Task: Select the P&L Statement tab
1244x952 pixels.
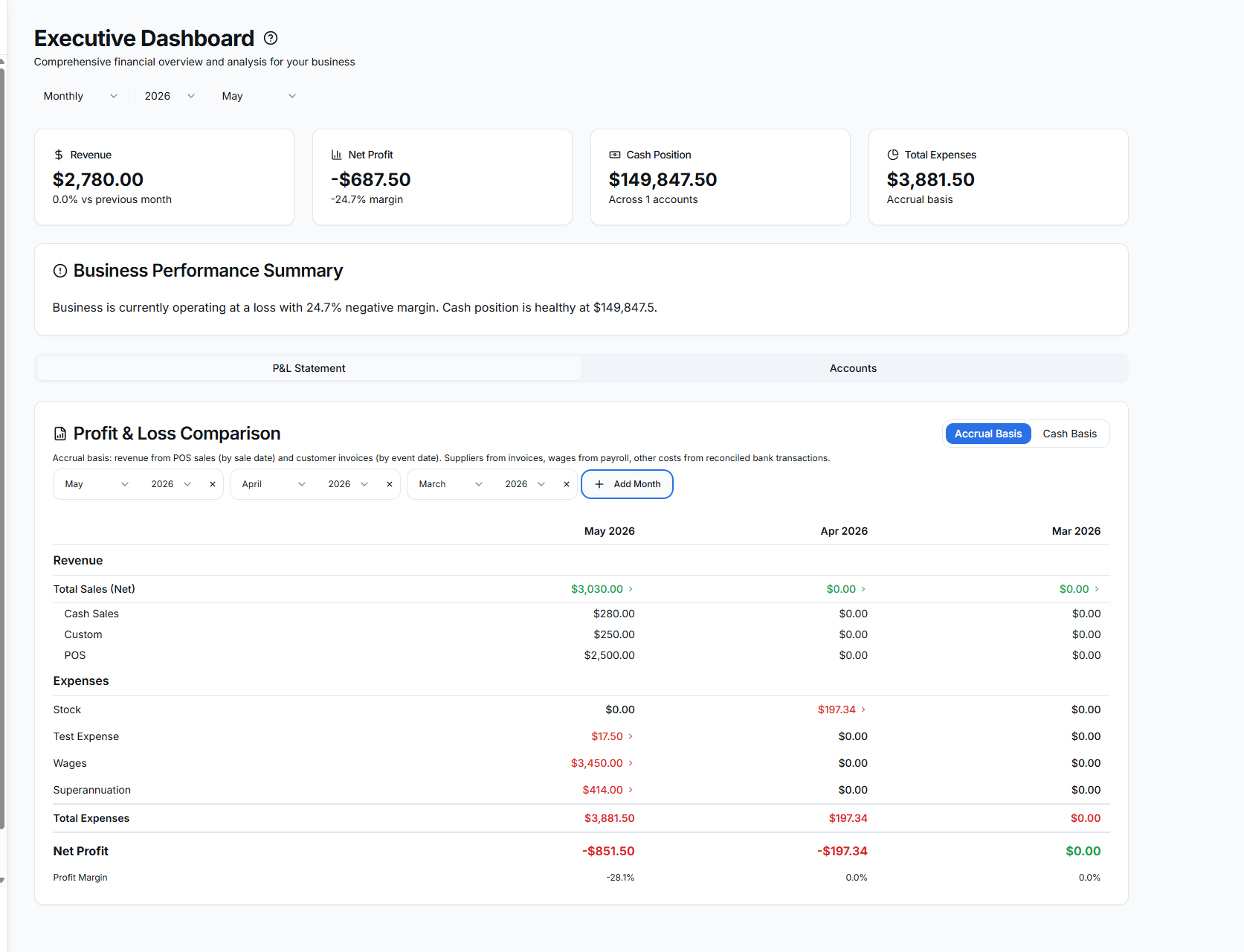Action: pos(309,368)
